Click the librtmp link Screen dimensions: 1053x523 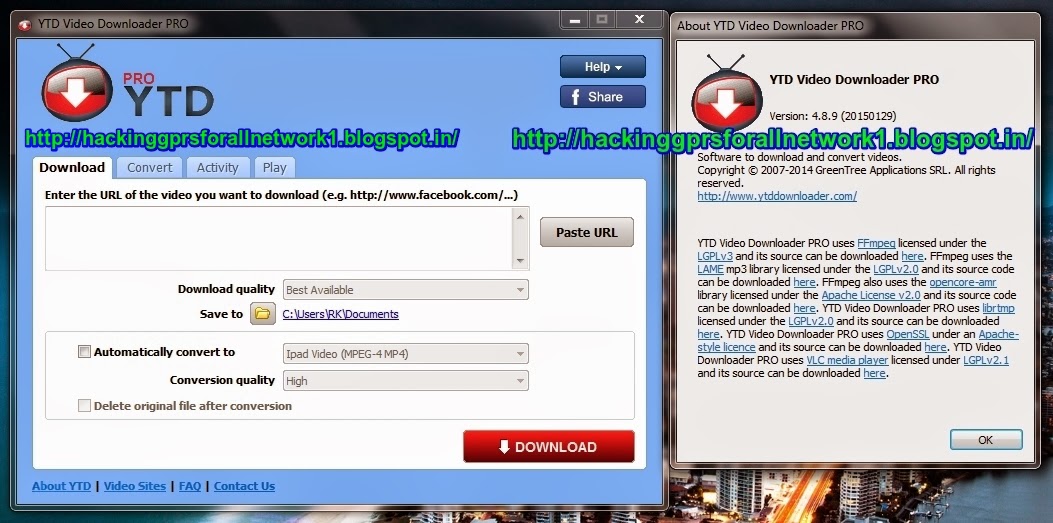click(998, 308)
